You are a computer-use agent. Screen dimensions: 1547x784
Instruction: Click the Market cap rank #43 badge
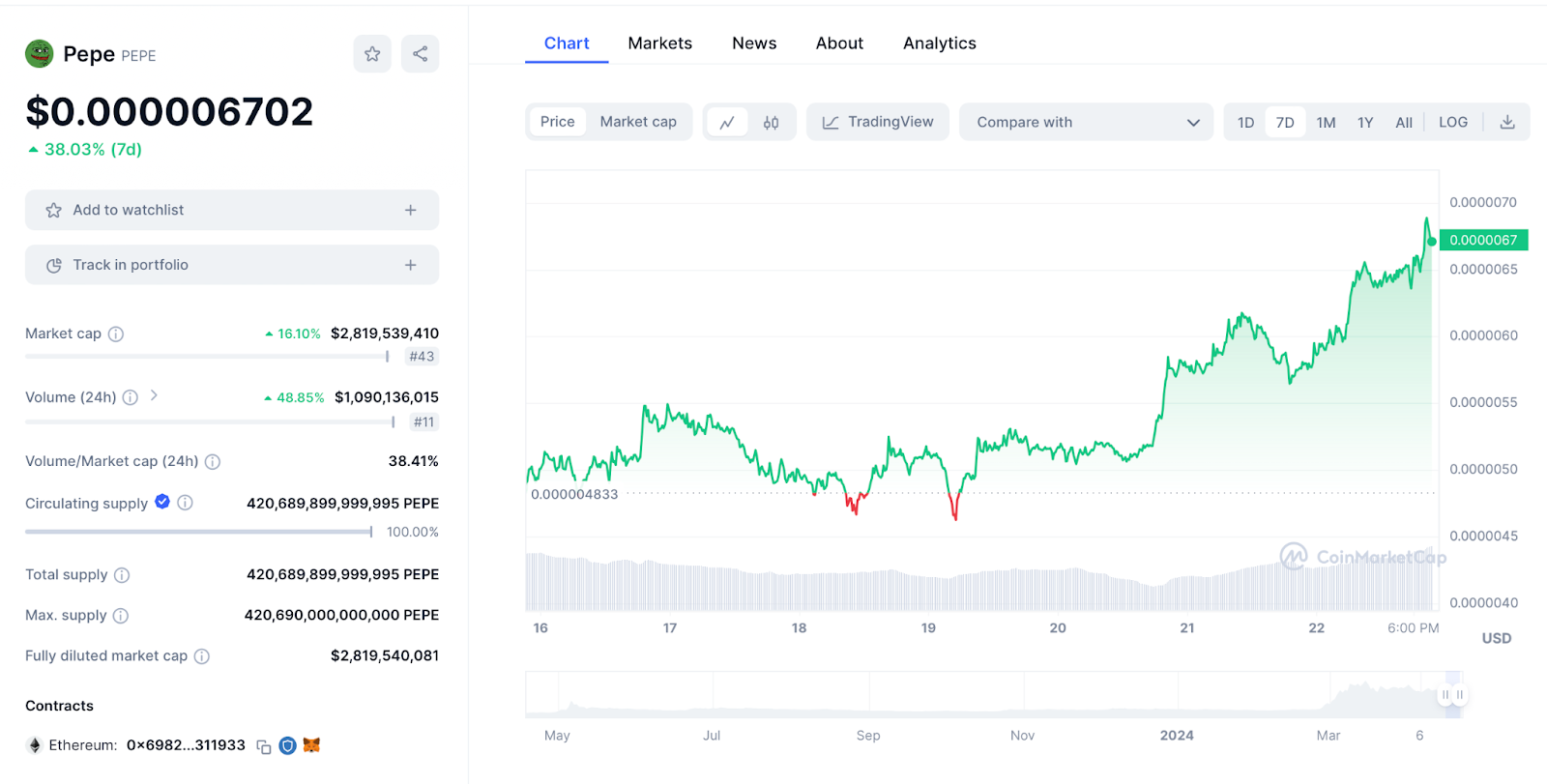(422, 357)
